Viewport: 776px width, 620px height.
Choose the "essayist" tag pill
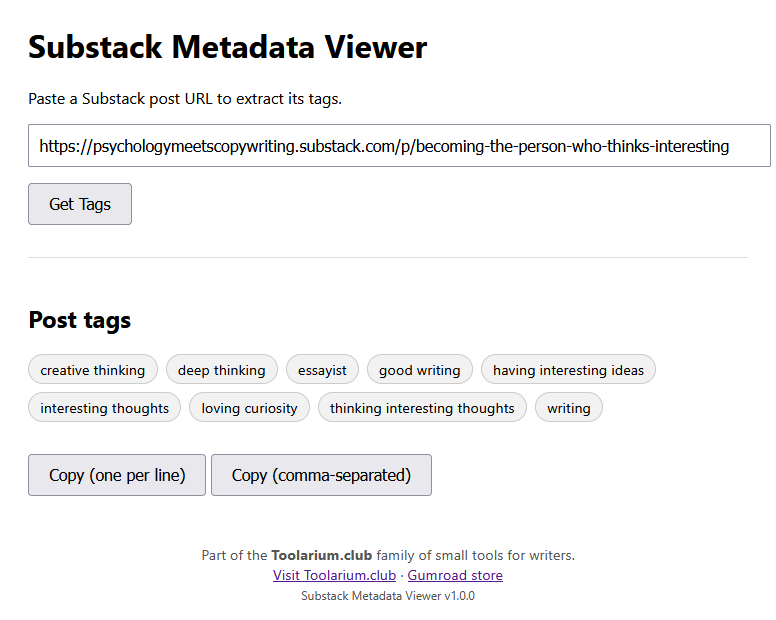click(x=322, y=370)
